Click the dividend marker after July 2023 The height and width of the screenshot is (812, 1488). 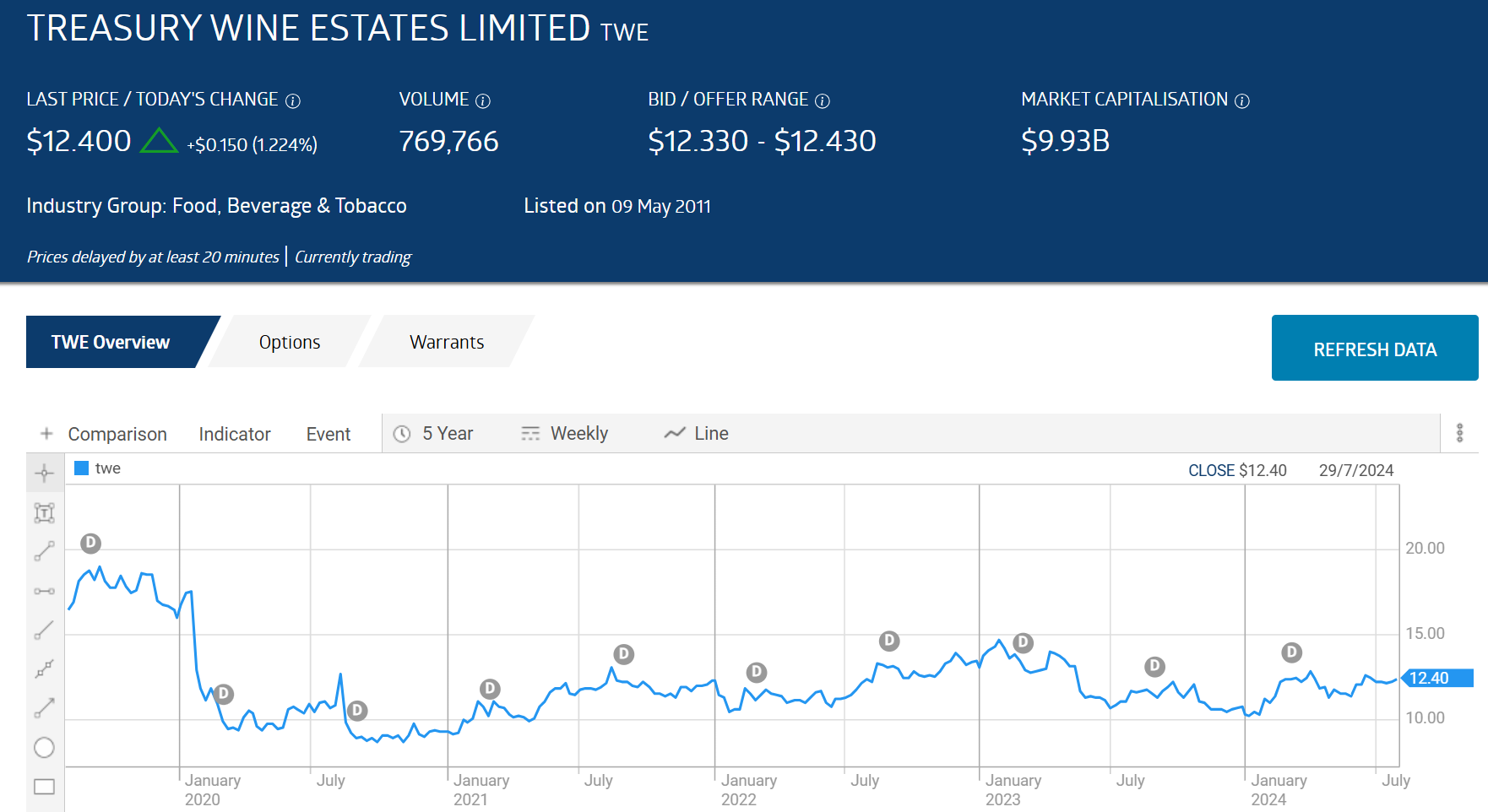(1154, 667)
